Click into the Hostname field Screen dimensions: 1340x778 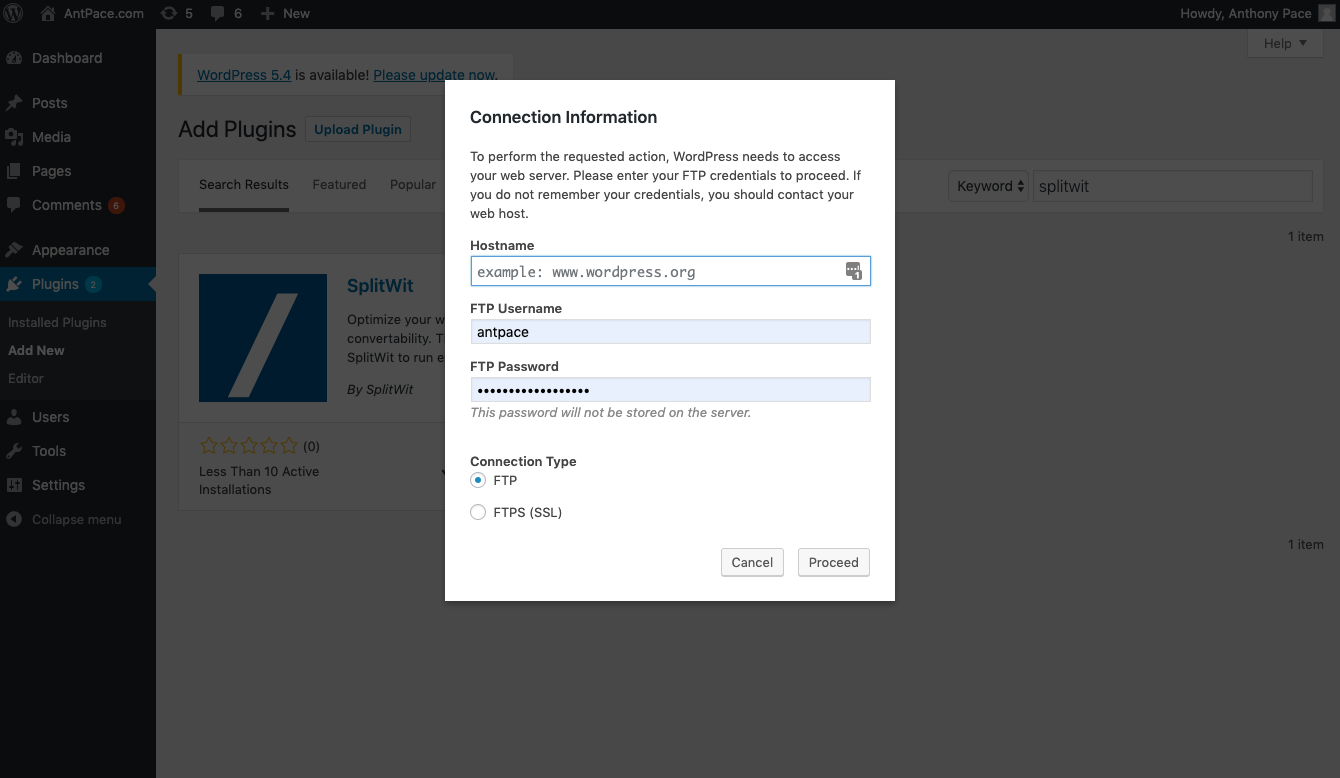(x=670, y=271)
